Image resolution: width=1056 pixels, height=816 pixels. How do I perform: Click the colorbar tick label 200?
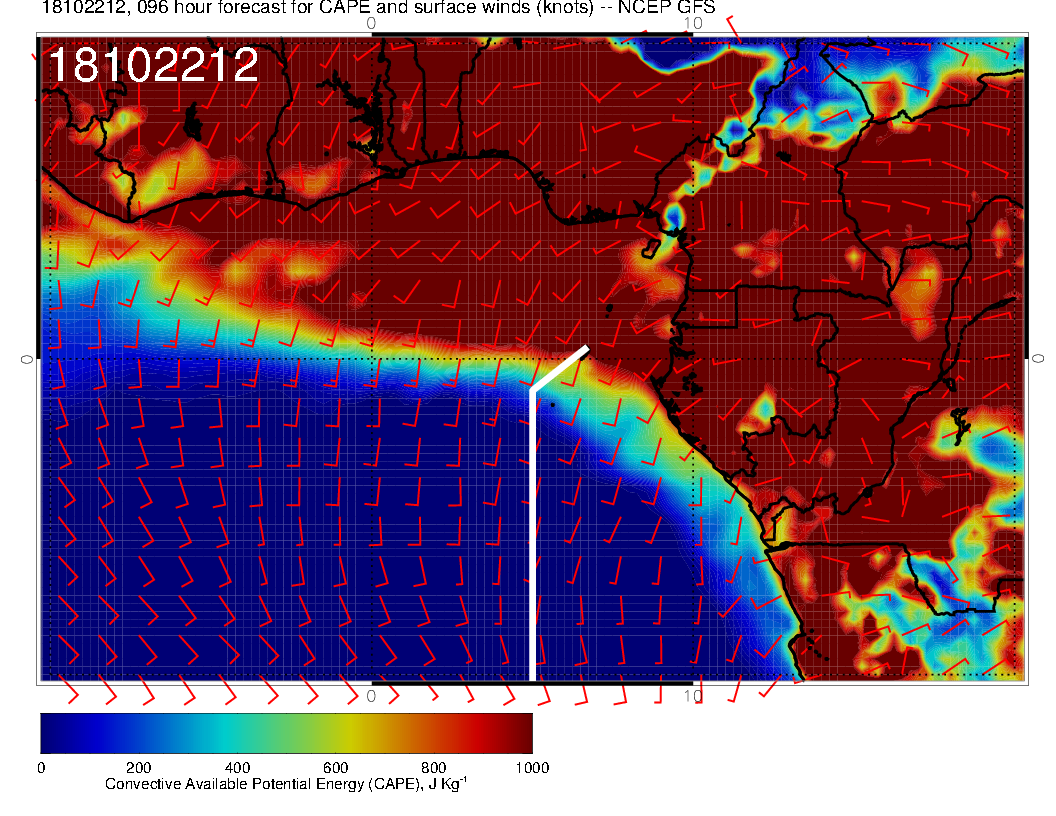pyautogui.click(x=138, y=768)
